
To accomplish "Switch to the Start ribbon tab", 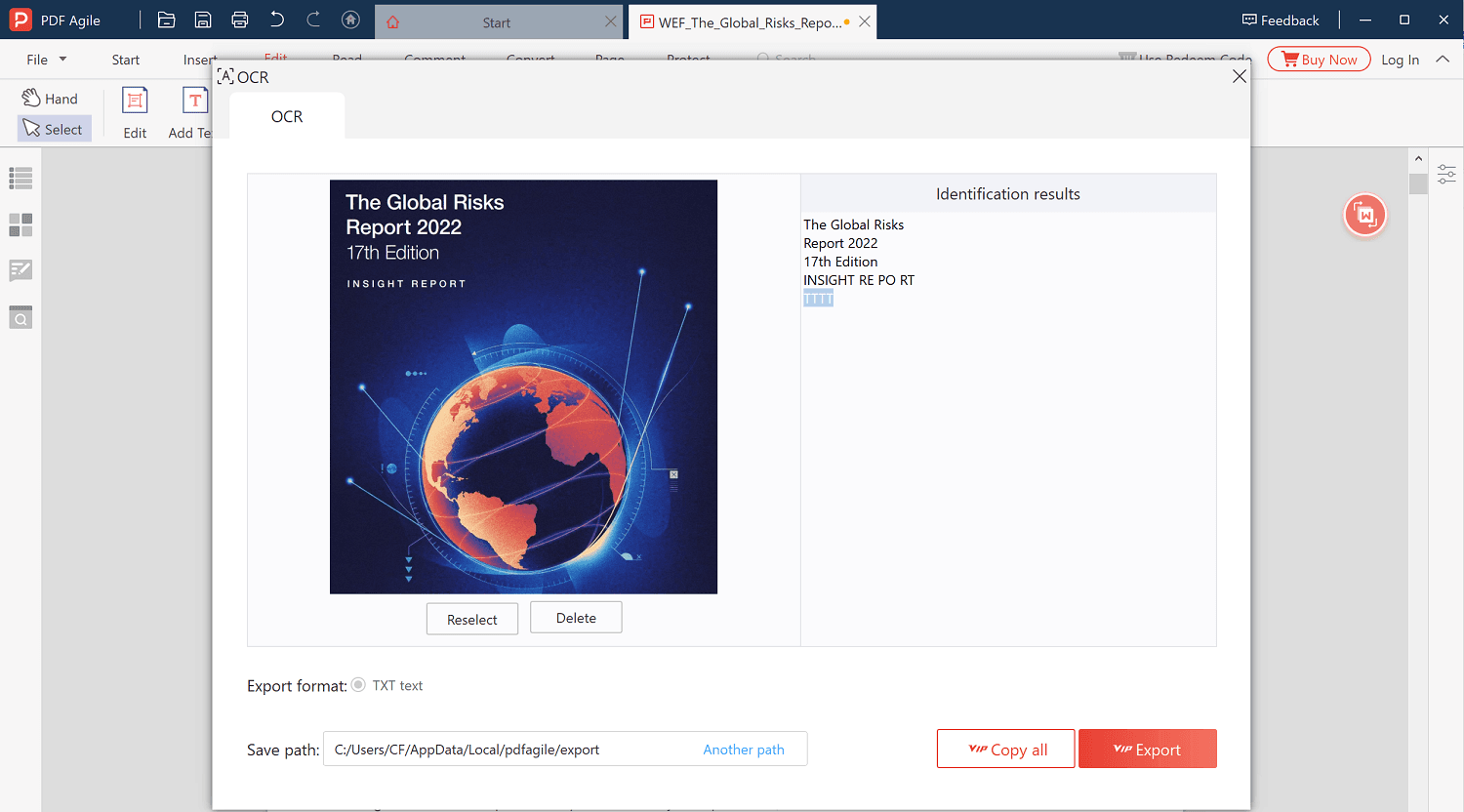I will coord(126,60).
